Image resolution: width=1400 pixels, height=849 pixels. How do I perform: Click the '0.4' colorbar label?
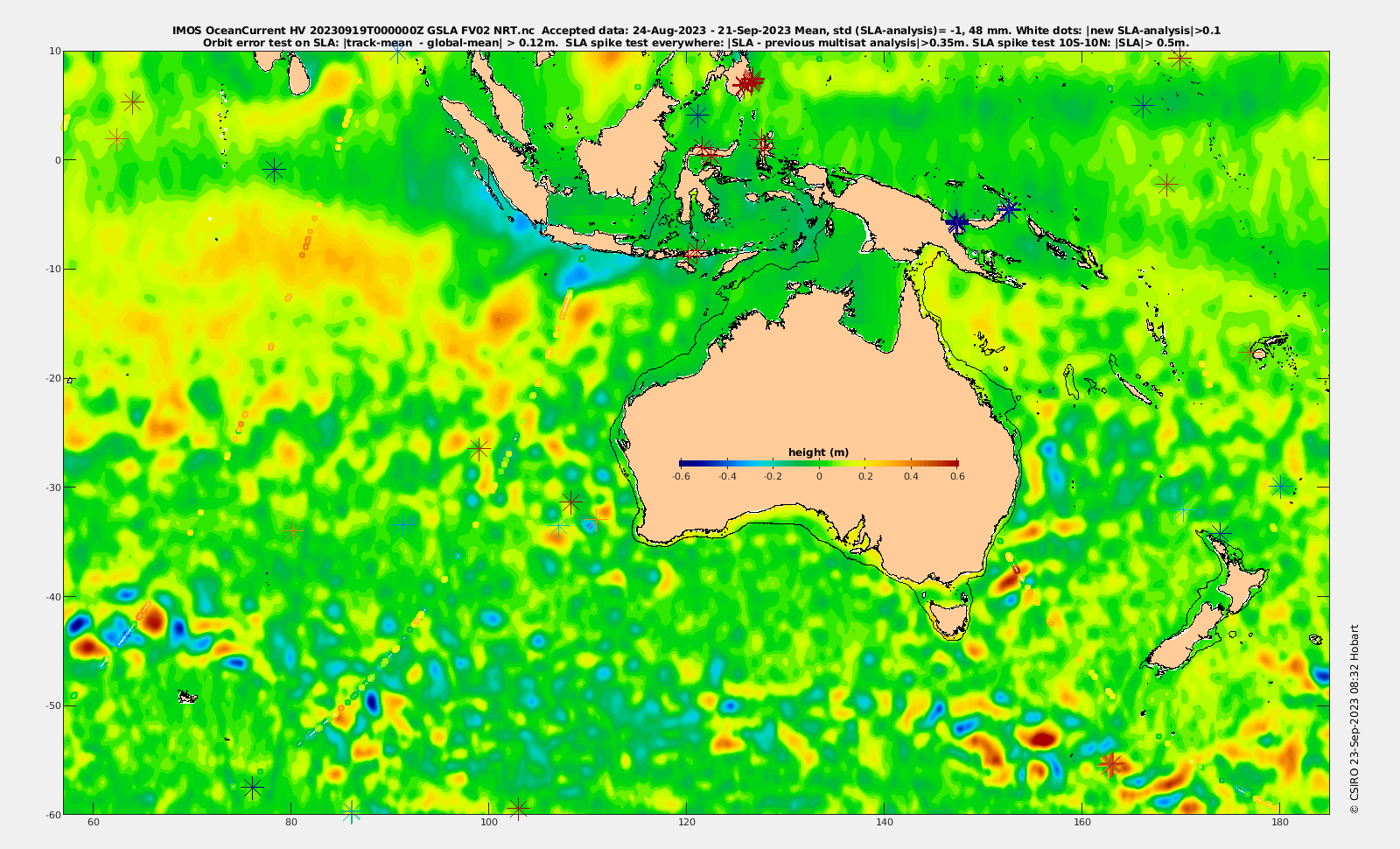911,476
